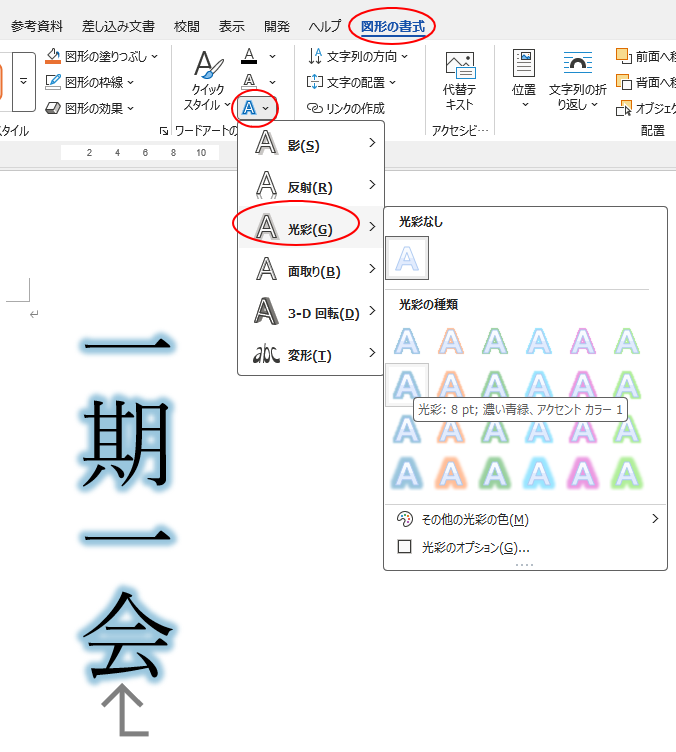The width and height of the screenshot is (676, 752).
Task: Open 文字列の折り返し wrap text menu
Action: click(577, 81)
